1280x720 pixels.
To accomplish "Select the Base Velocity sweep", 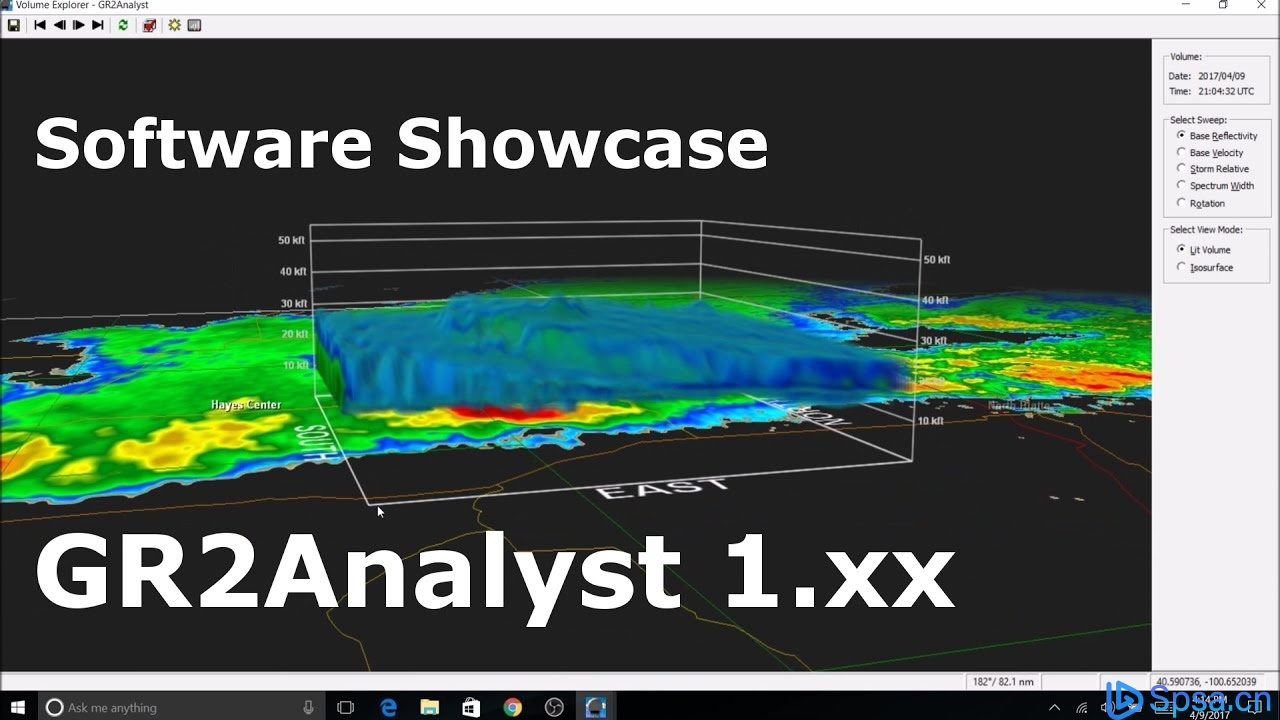I will coord(1210,153).
